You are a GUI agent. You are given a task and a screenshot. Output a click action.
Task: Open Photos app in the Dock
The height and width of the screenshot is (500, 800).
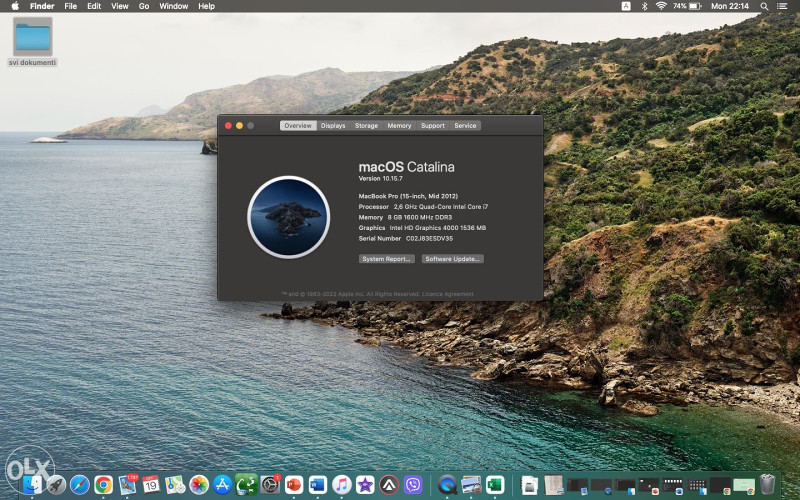[199, 485]
